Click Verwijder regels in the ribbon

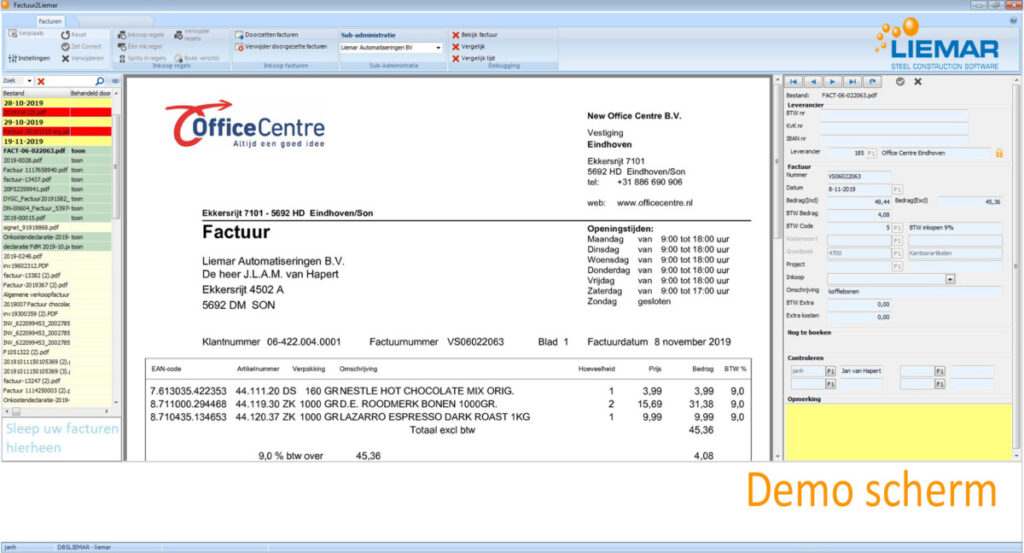191,35
